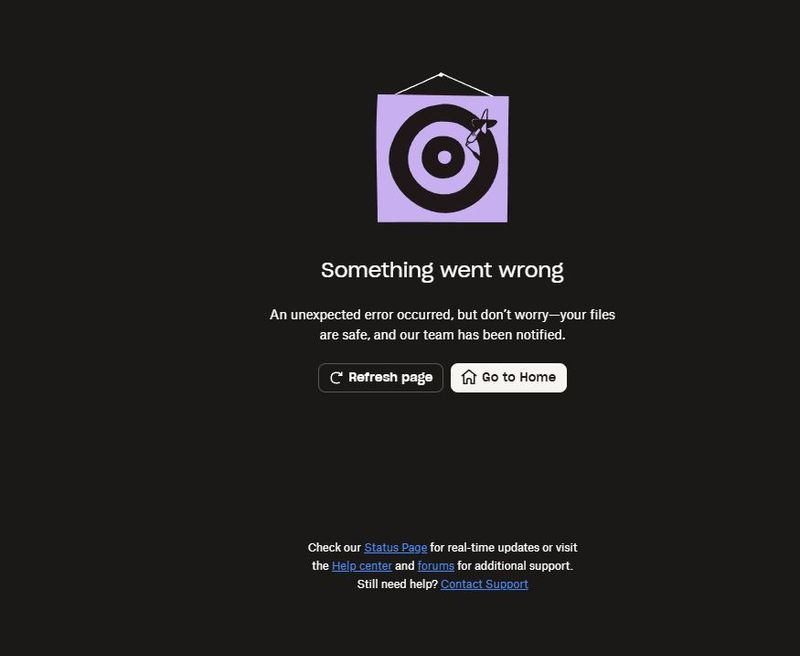Viewport: 800px width, 656px height.
Task: Click the 'your files are safe' message line
Action: click(442, 335)
